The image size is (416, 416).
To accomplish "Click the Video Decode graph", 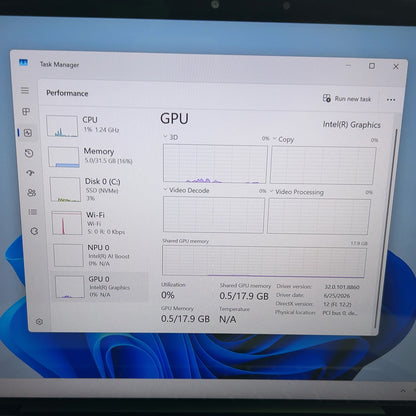I will (214, 215).
